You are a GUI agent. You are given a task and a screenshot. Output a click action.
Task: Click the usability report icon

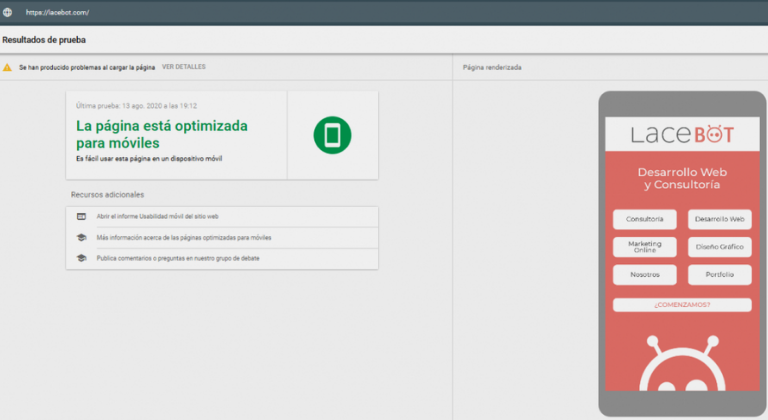pos(81,217)
